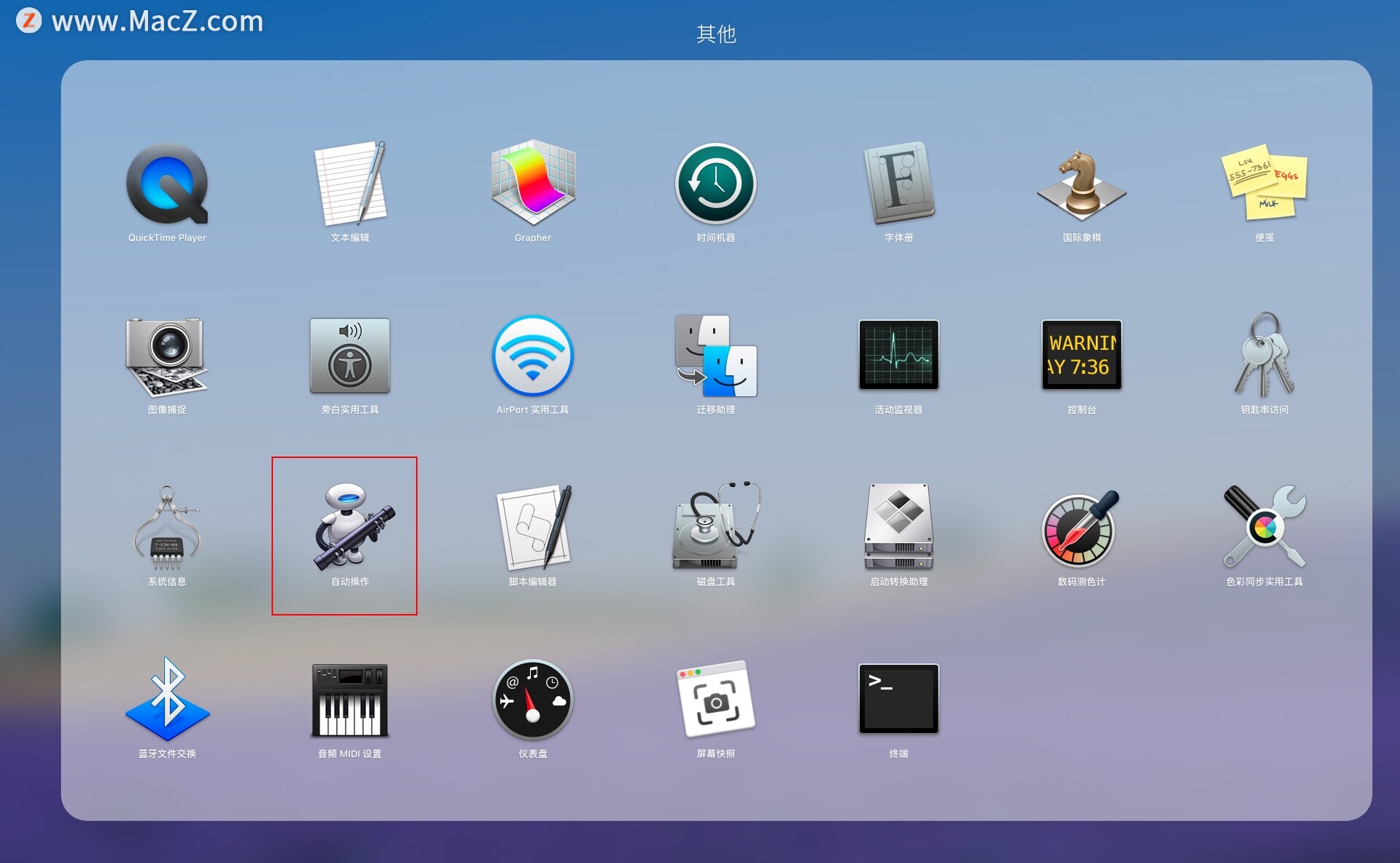Open QuickTime Player app

[167, 184]
